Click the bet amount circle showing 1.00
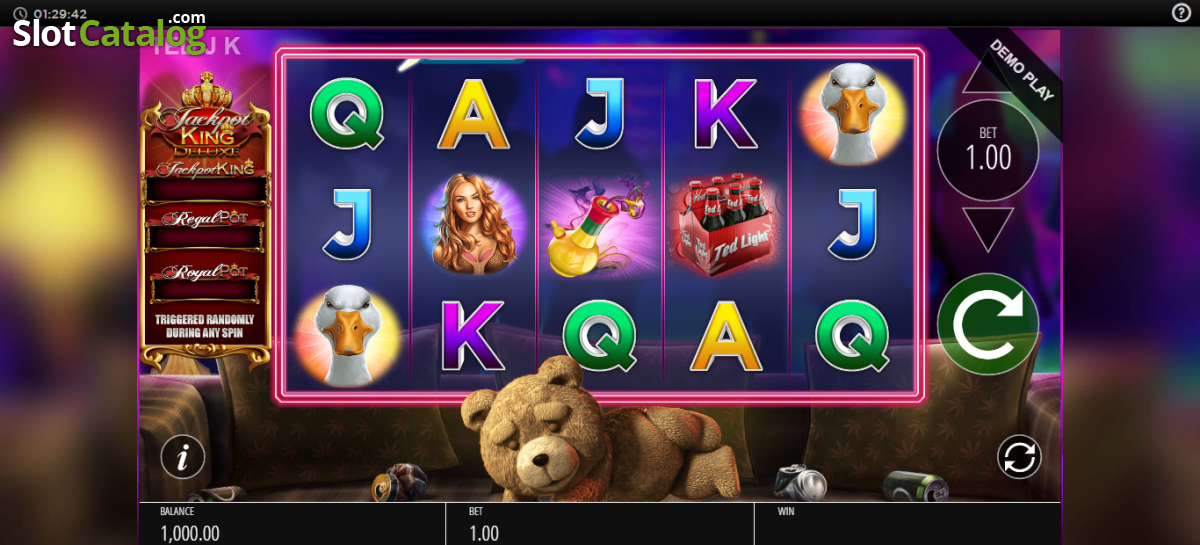Screen dimensions: 1200x545 (988, 150)
